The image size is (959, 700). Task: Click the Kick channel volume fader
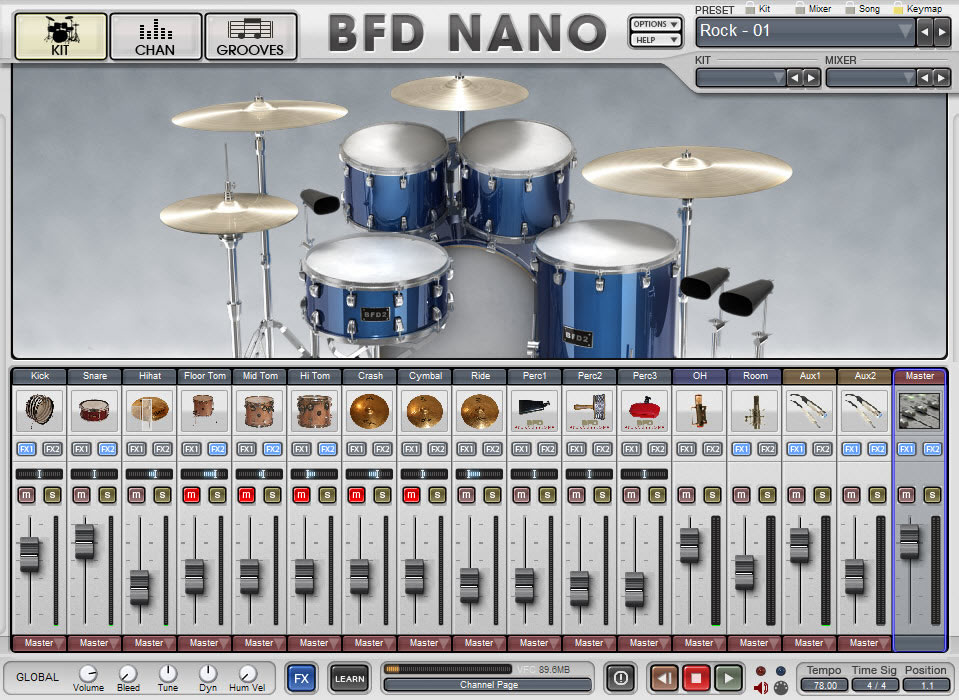pos(29,554)
